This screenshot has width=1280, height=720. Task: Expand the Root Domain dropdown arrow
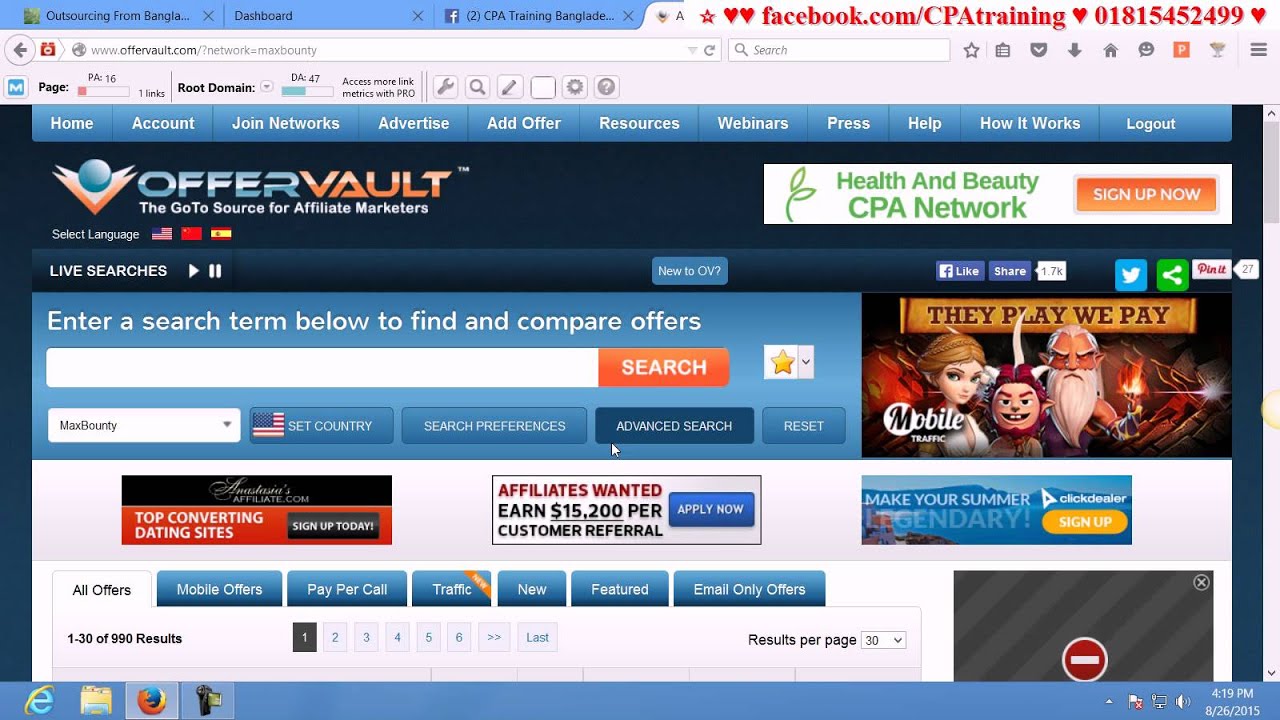coord(267,87)
